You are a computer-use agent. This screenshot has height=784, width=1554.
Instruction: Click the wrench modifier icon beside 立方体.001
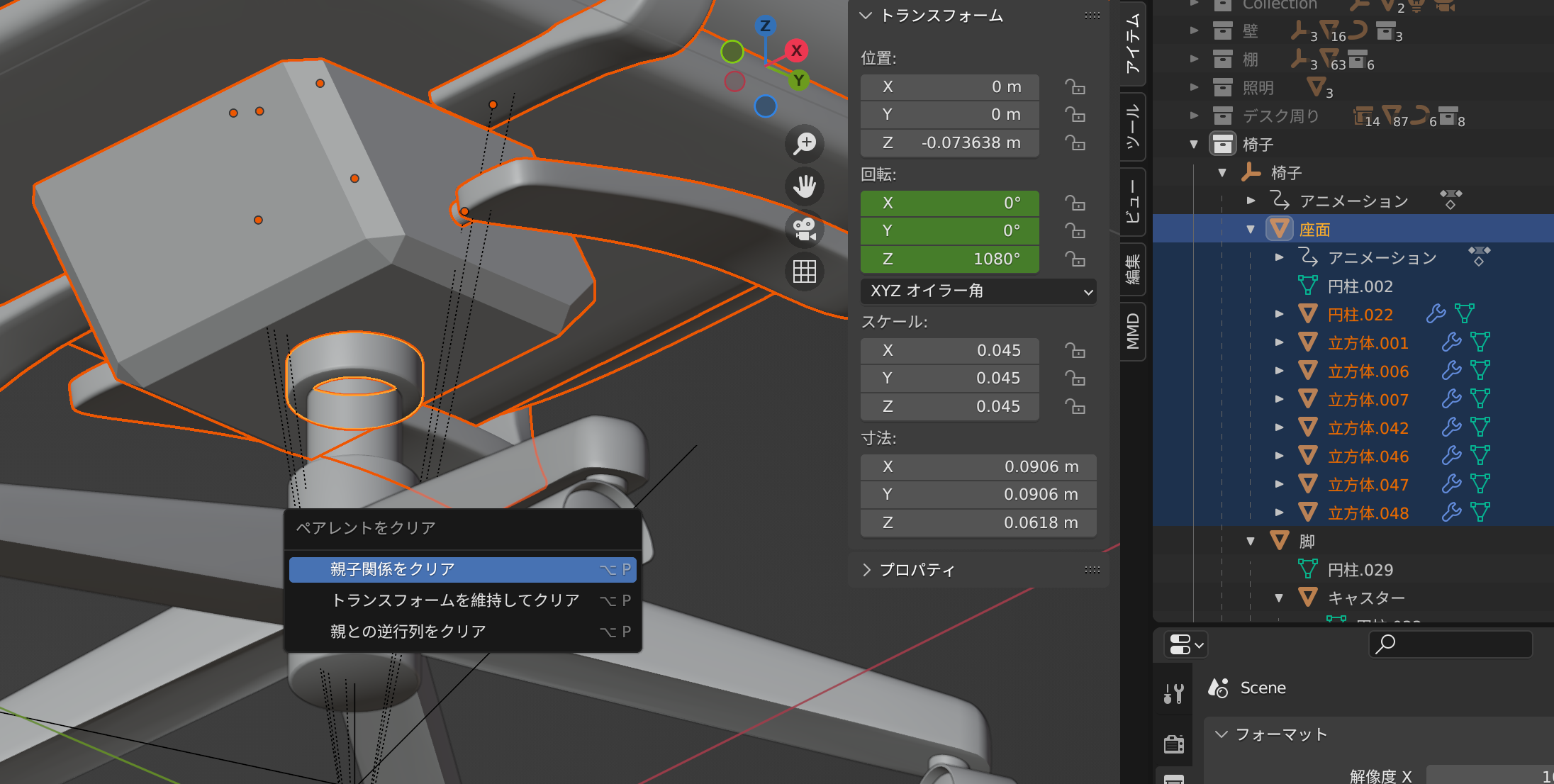click(x=1451, y=343)
